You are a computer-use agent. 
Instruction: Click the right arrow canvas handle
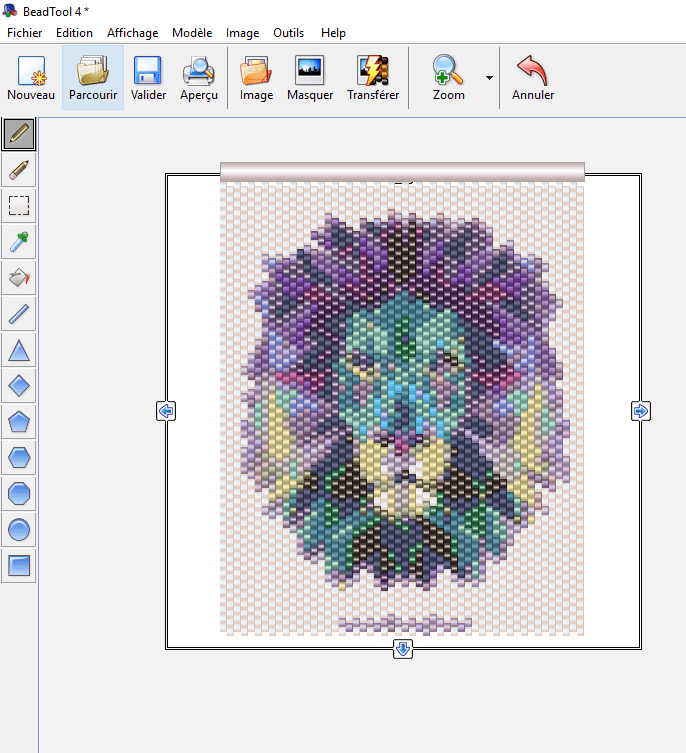pos(641,411)
